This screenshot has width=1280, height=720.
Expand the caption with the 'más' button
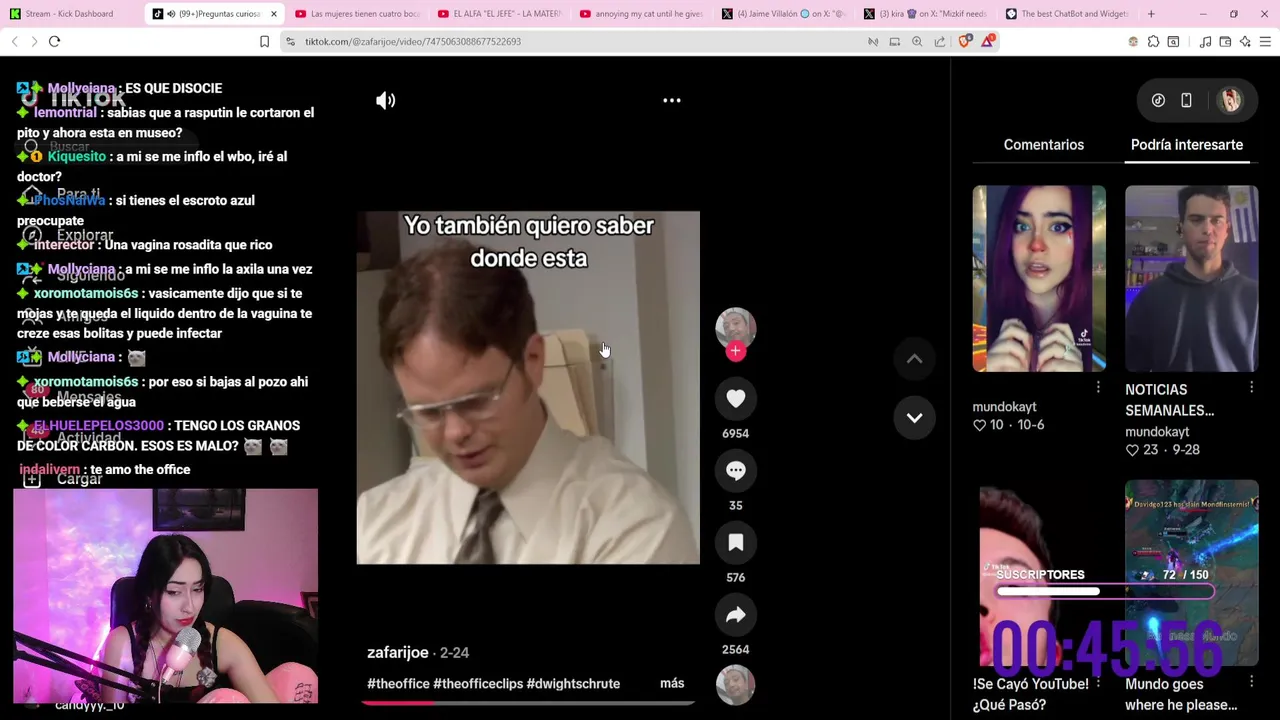click(672, 683)
